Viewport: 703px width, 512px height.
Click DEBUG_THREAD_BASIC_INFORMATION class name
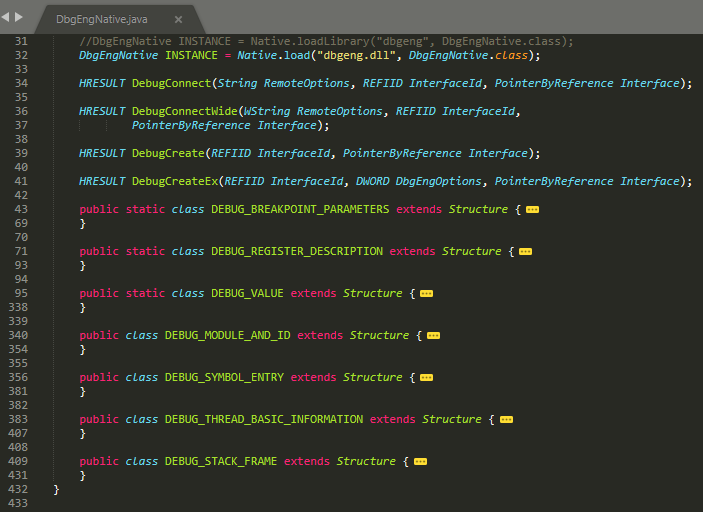[264, 419]
